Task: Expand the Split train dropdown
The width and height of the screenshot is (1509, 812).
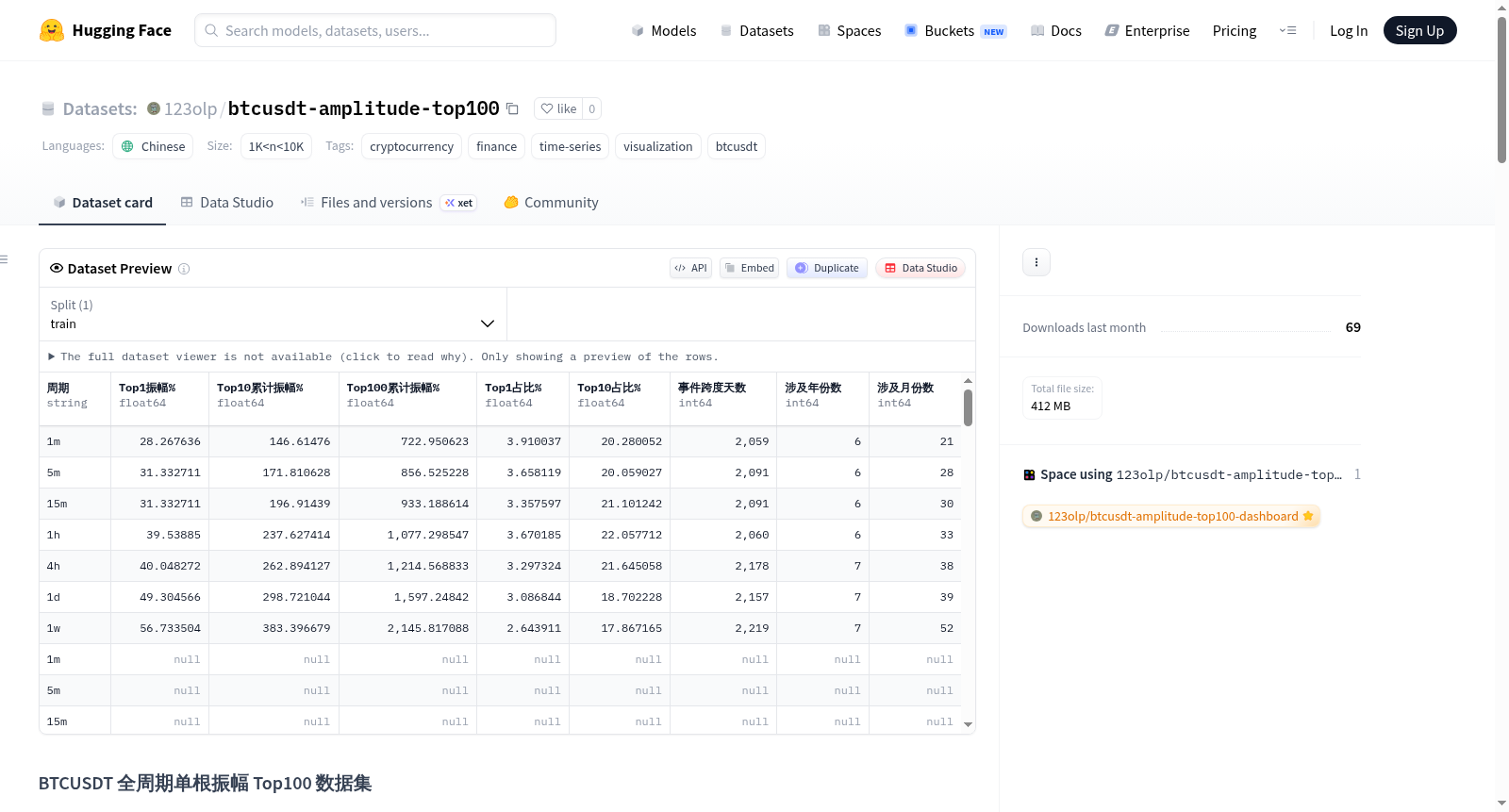Action: (274, 314)
